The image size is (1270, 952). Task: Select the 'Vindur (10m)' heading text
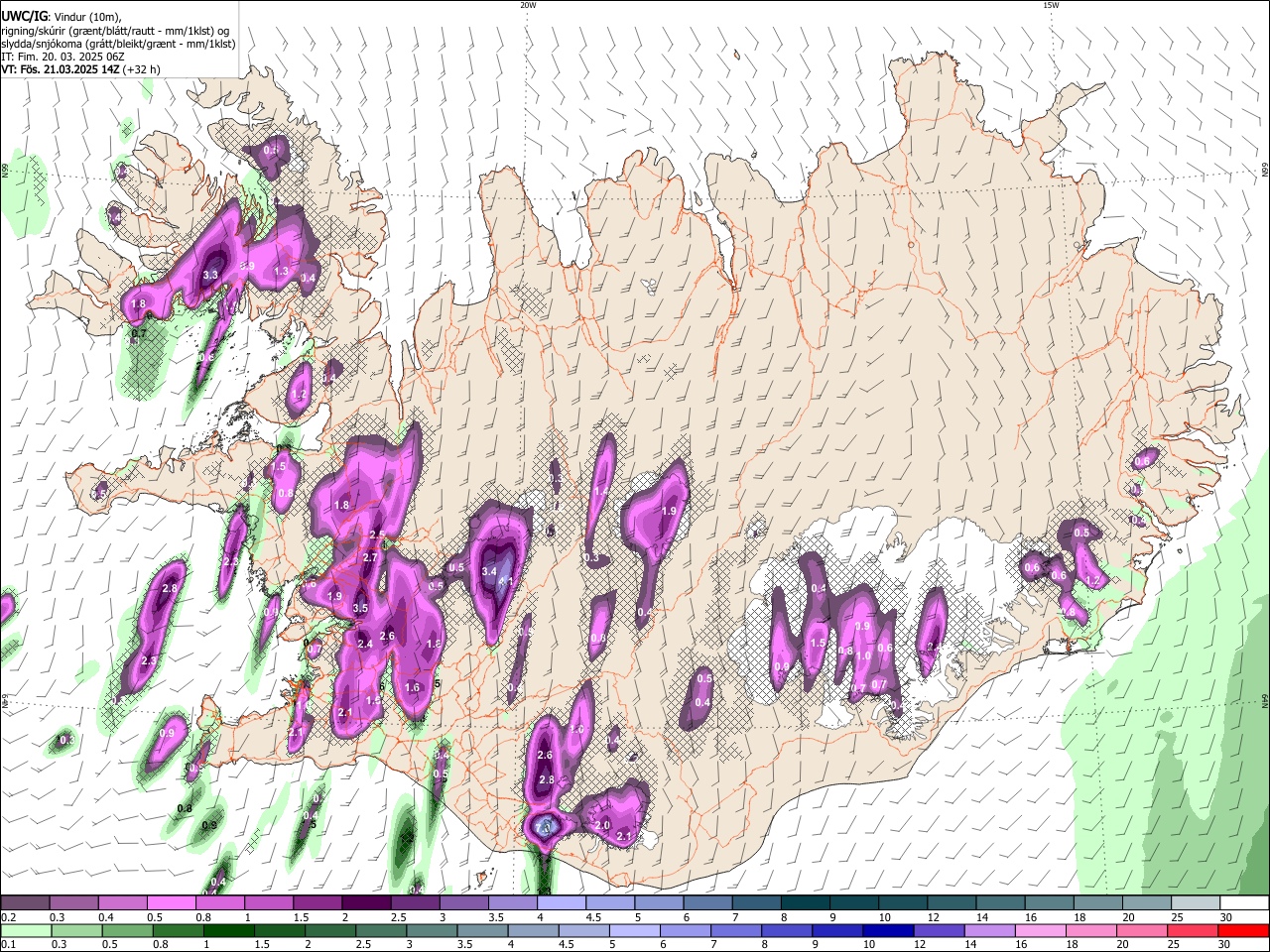[x=86, y=17]
